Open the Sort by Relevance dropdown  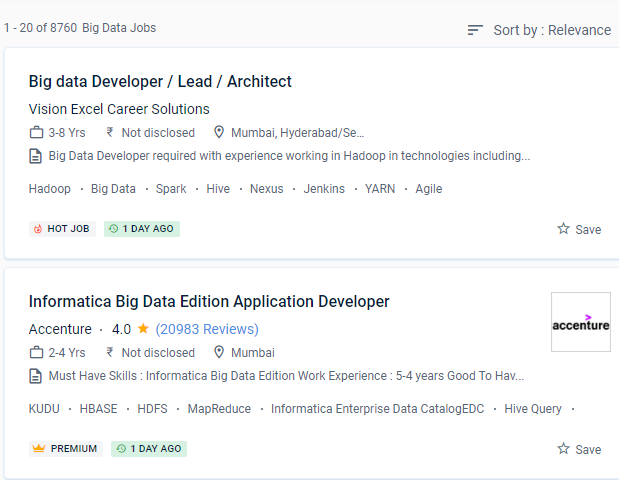(551, 30)
